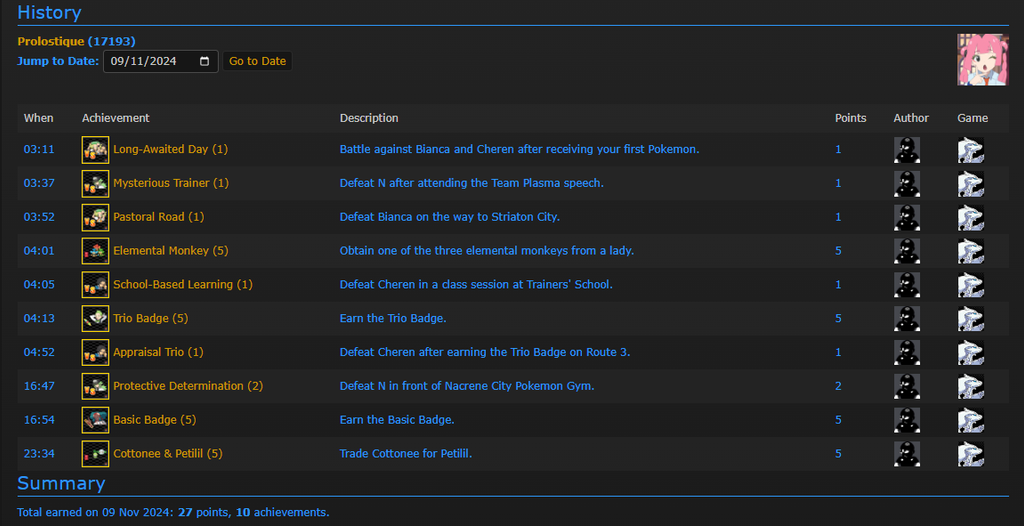Open author avatar in Mysterious Trainer row
The height and width of the screenshot is (526, 1024).
[x=906, y=184]
